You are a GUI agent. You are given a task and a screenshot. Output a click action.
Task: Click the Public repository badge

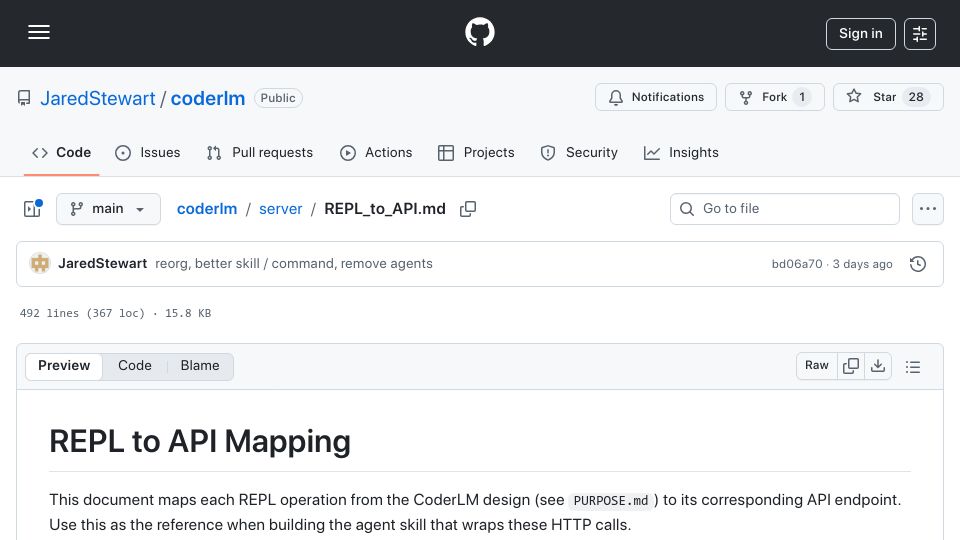coord(278,98)
